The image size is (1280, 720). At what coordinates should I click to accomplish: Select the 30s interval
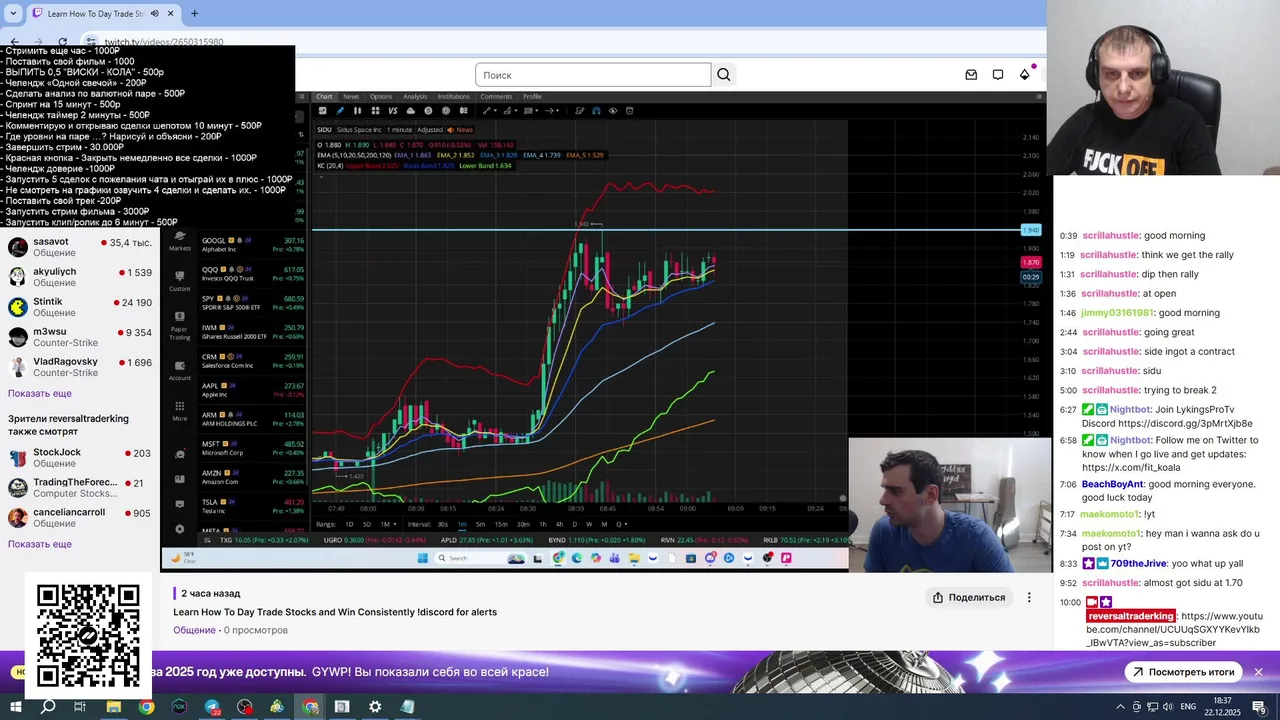tap(443, 524)
